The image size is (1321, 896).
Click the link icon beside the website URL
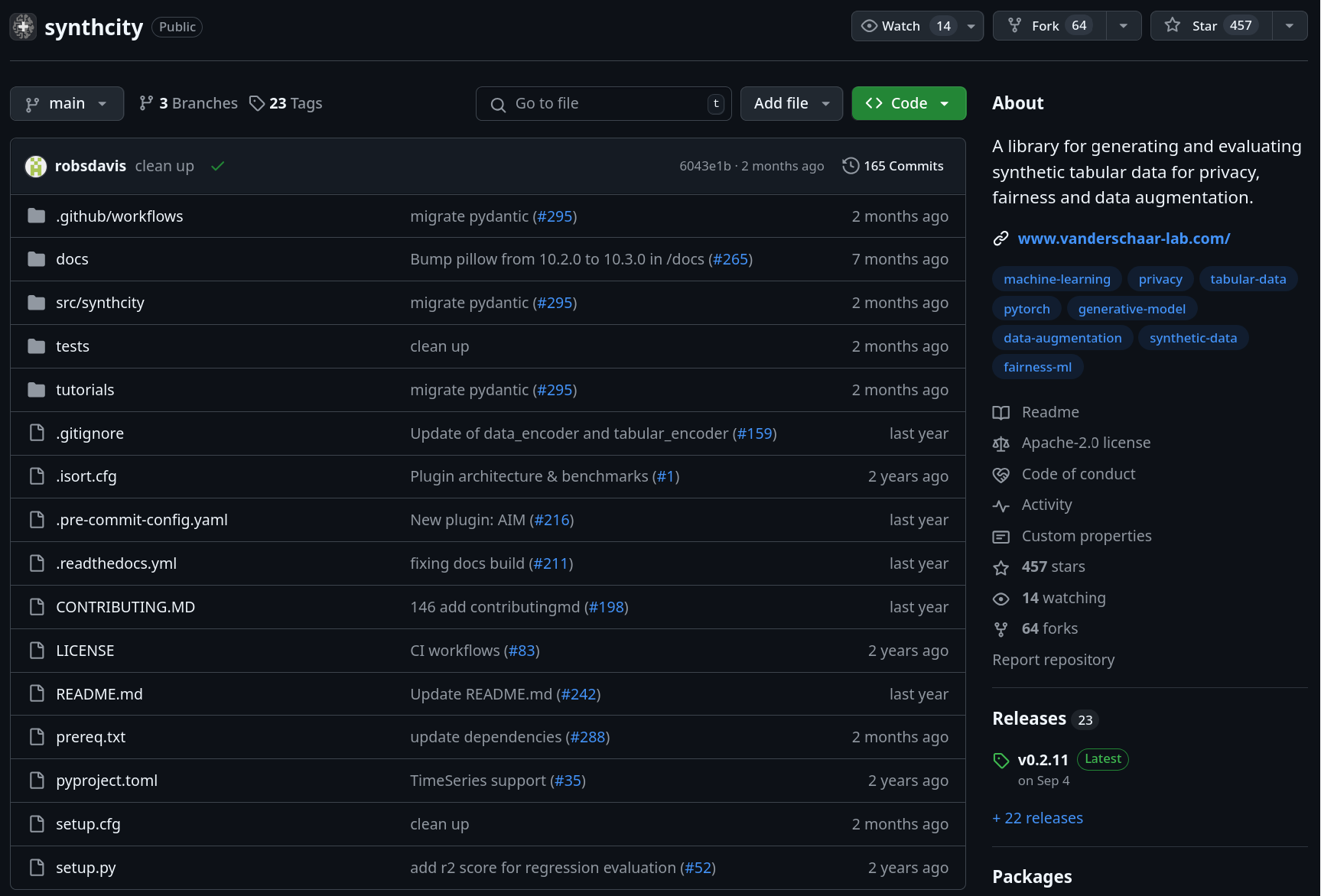click(x=1001, y=239)
